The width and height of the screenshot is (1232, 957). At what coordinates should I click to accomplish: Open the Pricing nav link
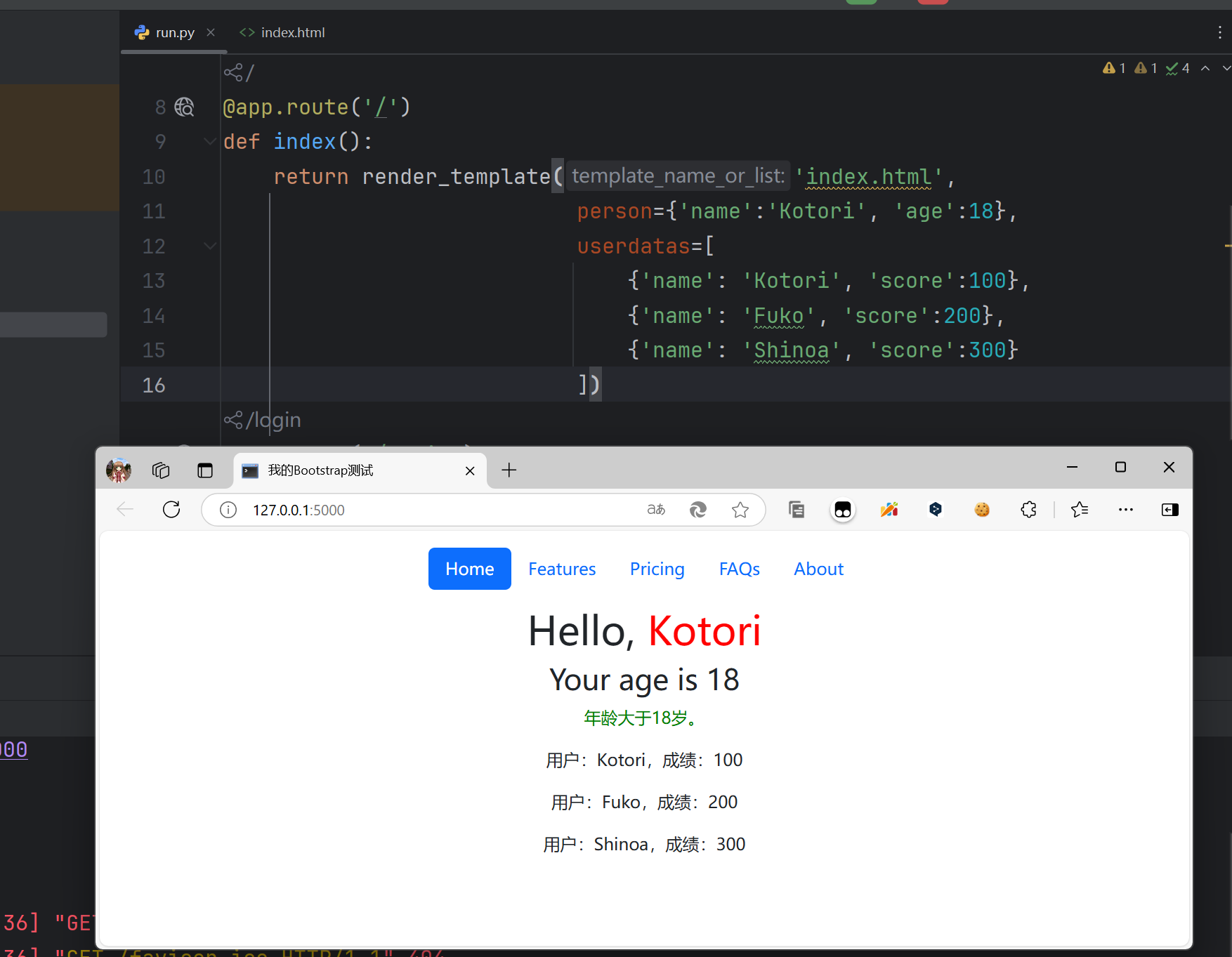657,569
